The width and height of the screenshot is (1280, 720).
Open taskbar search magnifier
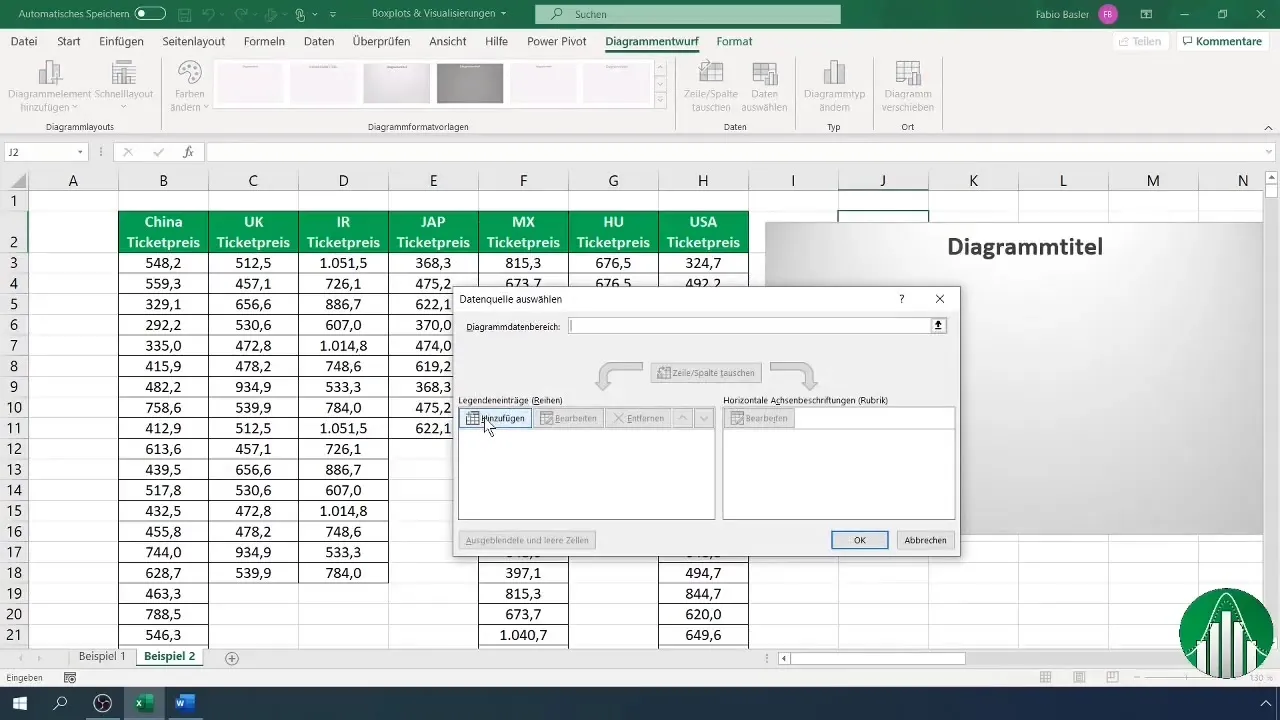(60, 703)
